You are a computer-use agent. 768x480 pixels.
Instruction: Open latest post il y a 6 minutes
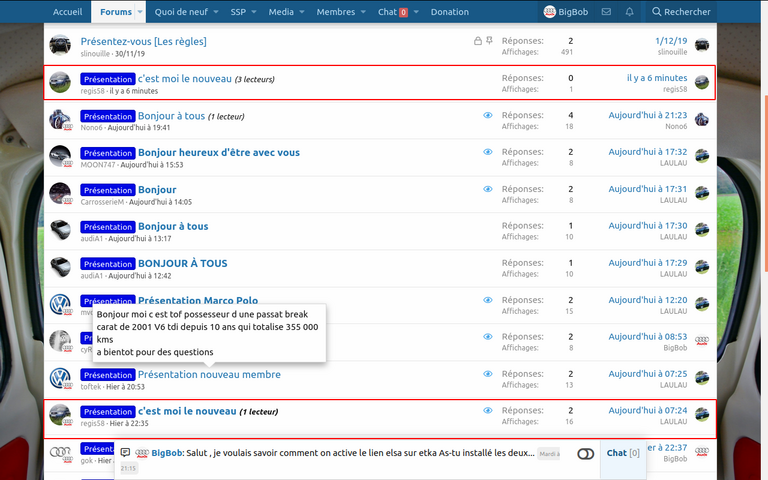[657, 78]
